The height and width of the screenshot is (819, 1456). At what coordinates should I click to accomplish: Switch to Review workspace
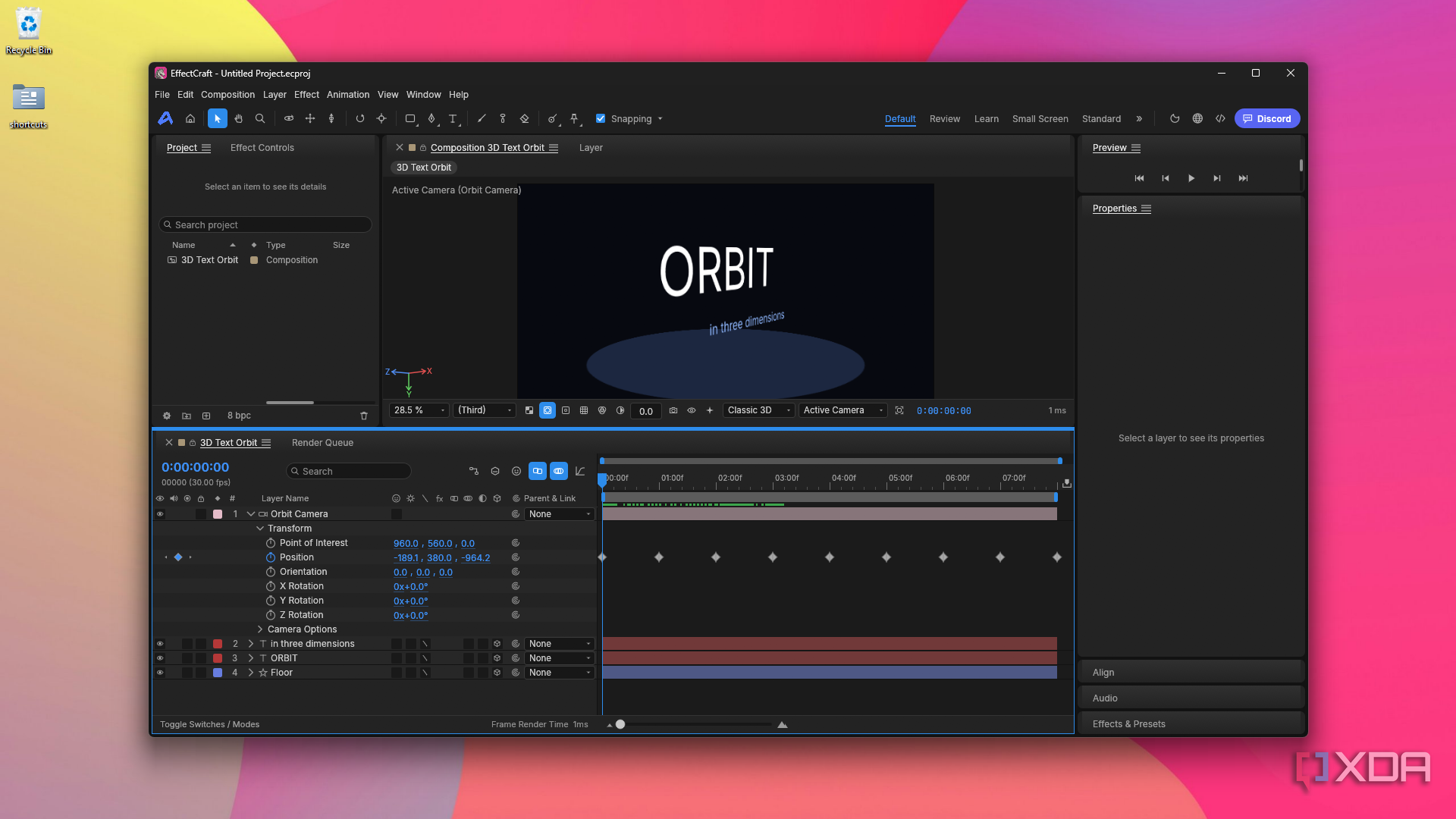[945, 119]
